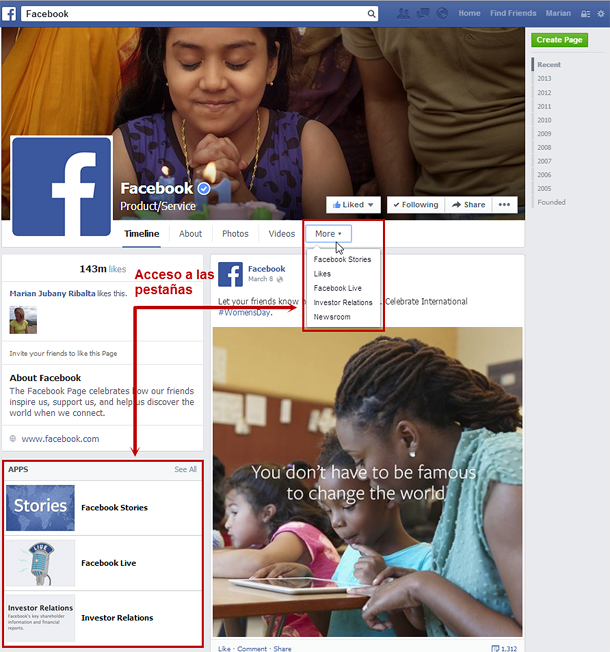Click the globe icon next to www.facebook.com
The height and width of the screenshot is (652, 610).
point(13,439)
